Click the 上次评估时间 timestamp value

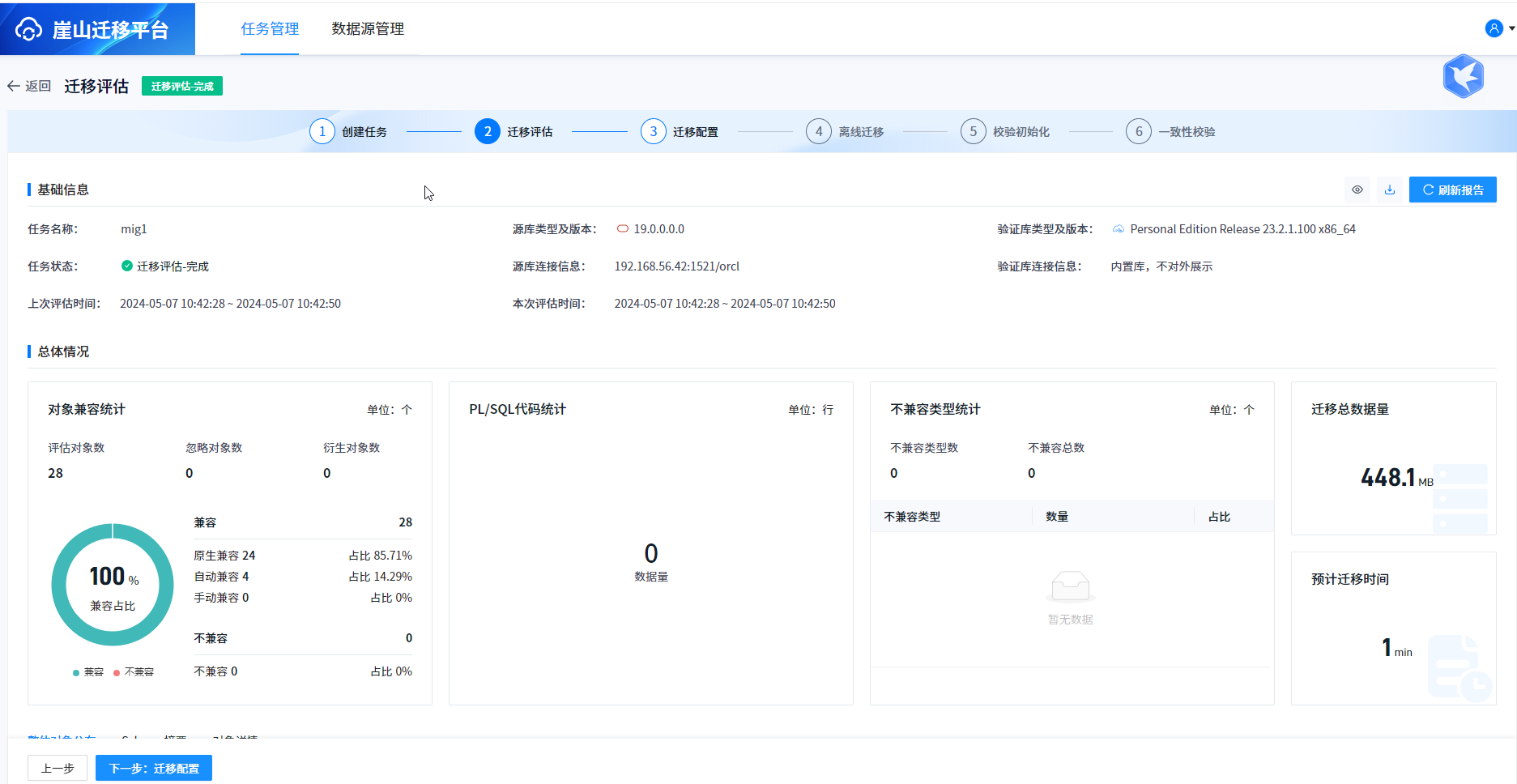click(231, 304)
